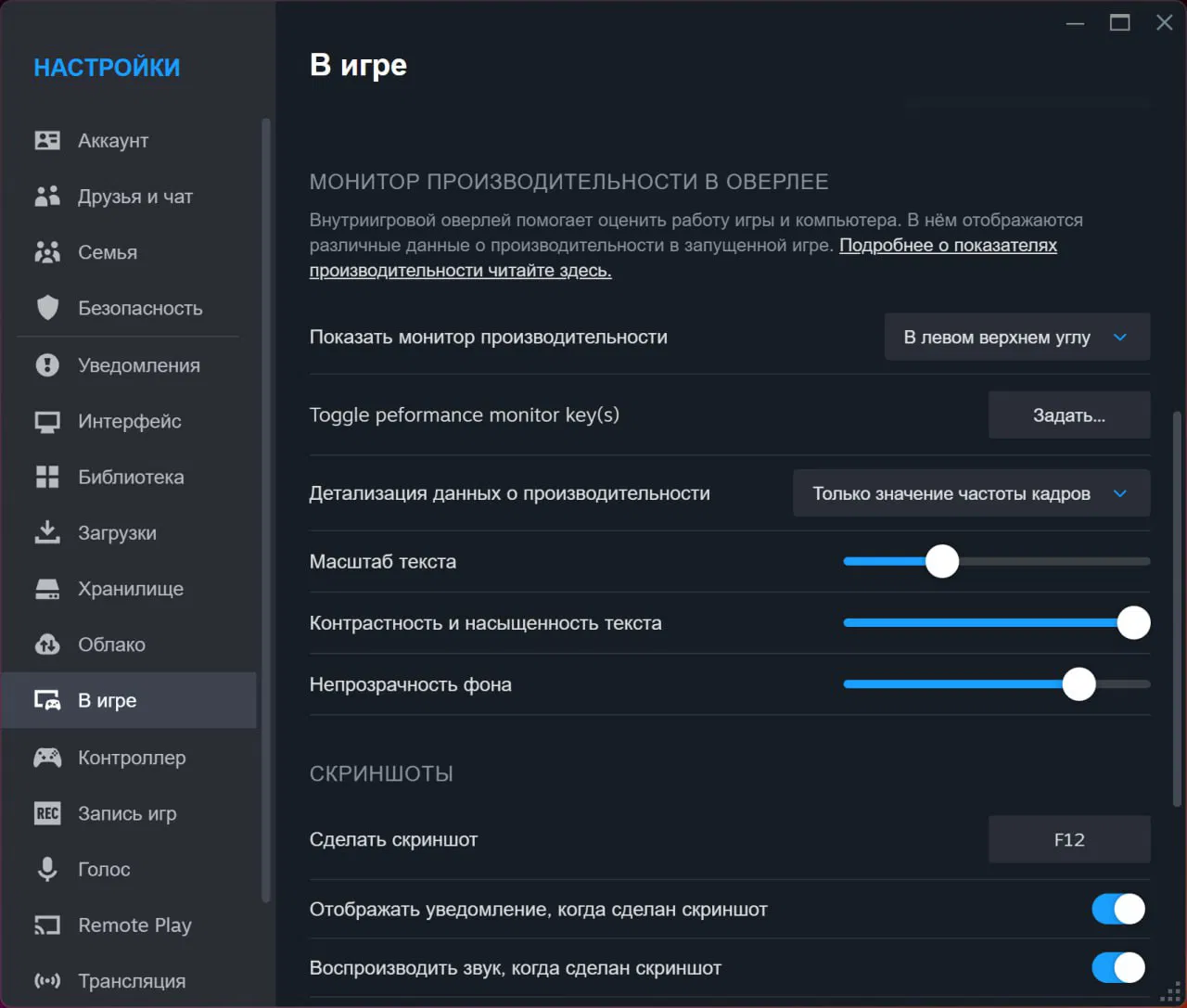Open the performance metrics details link
This screenshot has height=1008, width=1187.
(x=947, y=246)
